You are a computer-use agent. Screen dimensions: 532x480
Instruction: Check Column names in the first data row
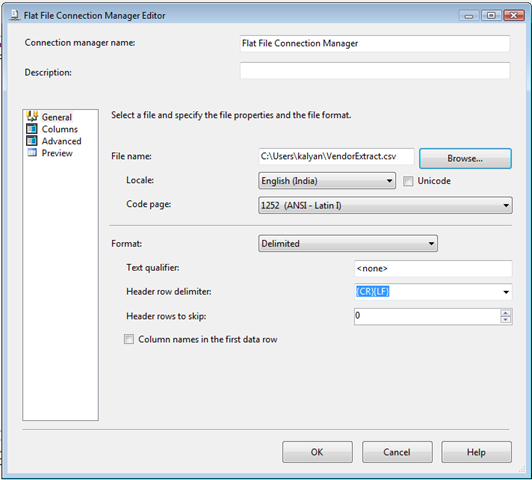click(x=129, y=339)
